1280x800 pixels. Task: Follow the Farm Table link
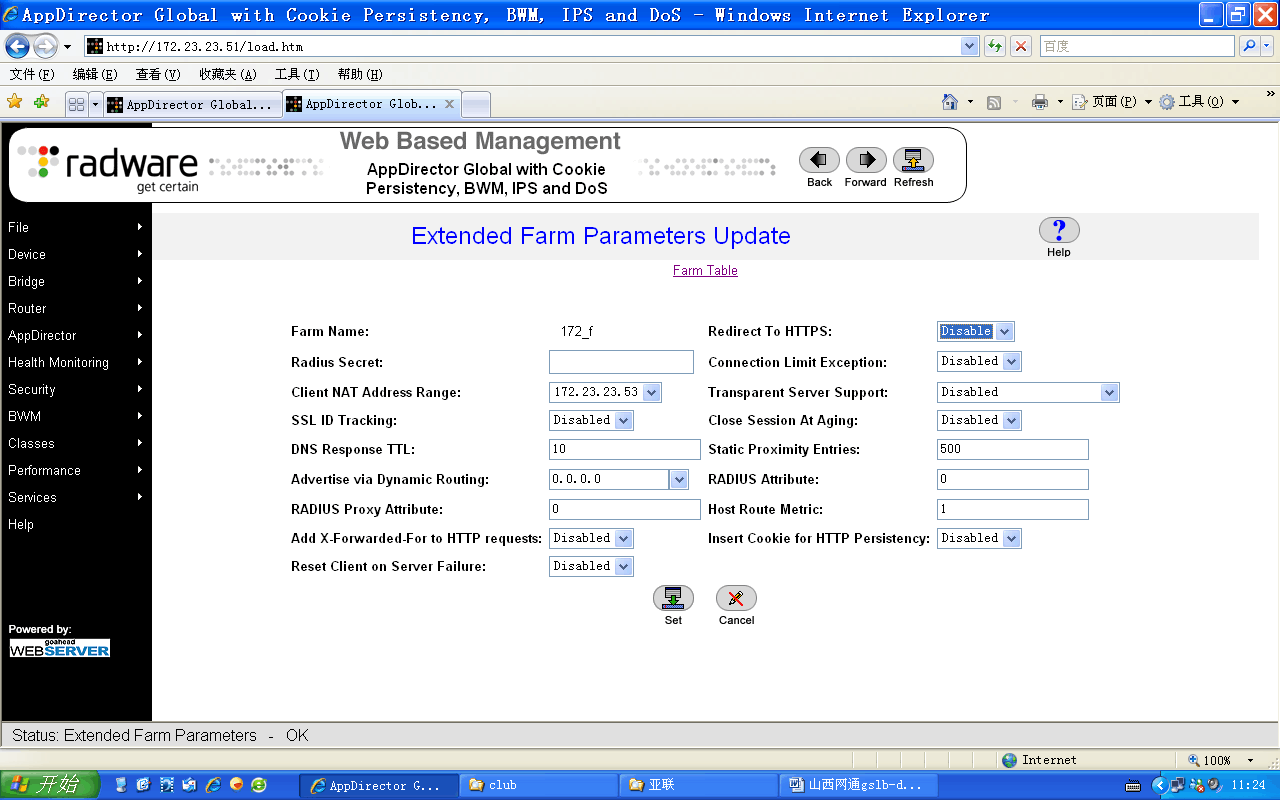pos(705,270)
